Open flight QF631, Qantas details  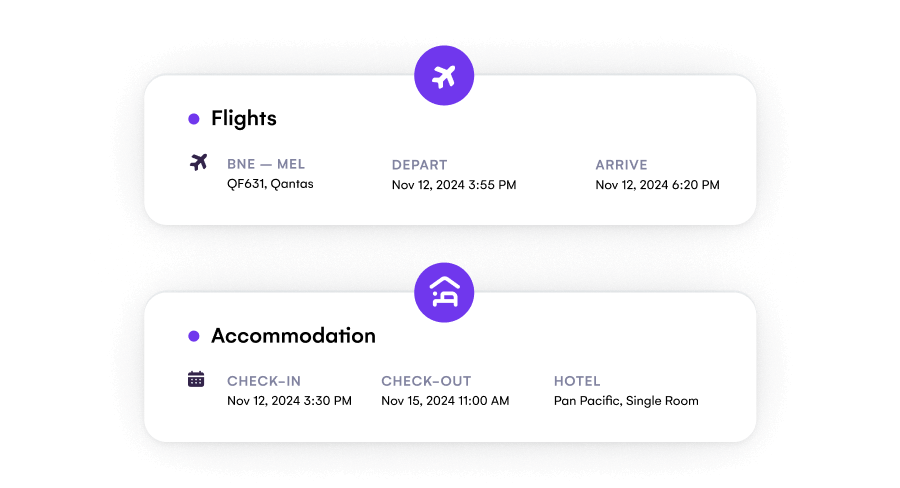tap(270, 184)
